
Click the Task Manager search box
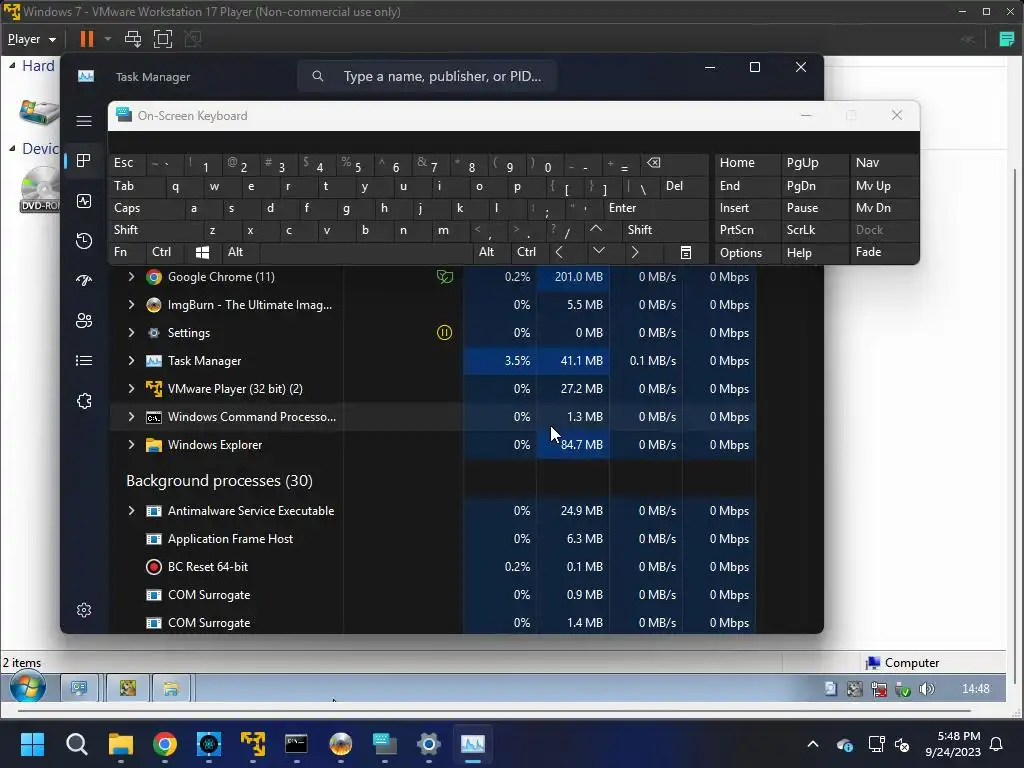[427, 76]
